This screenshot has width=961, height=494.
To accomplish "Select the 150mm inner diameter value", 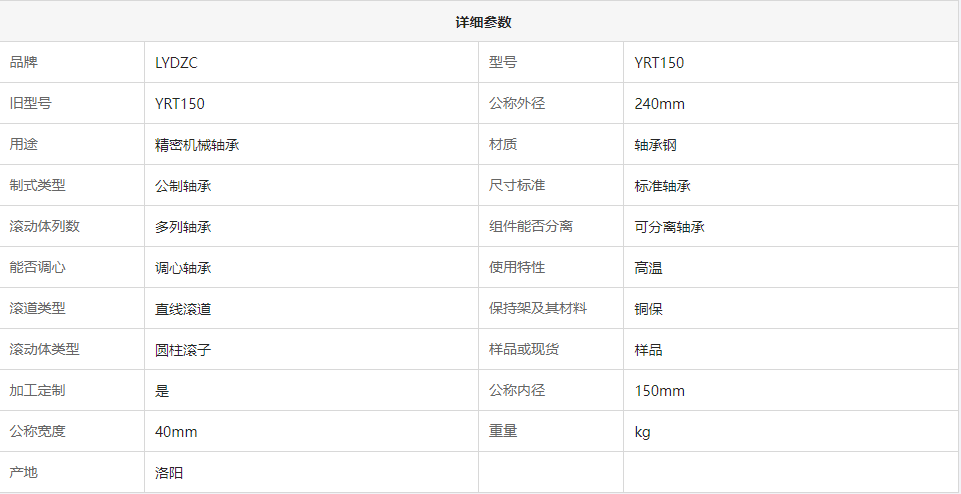I will [x=659, y=391].
